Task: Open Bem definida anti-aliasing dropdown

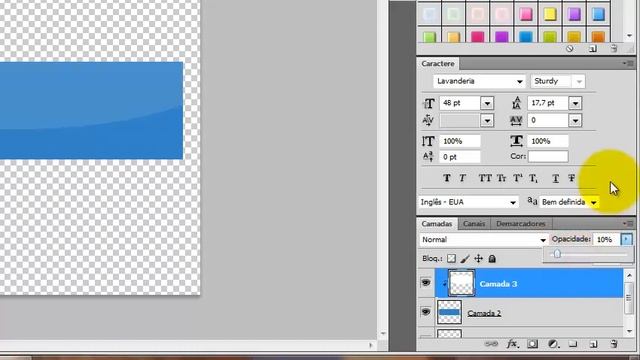Action: point(593,202)
